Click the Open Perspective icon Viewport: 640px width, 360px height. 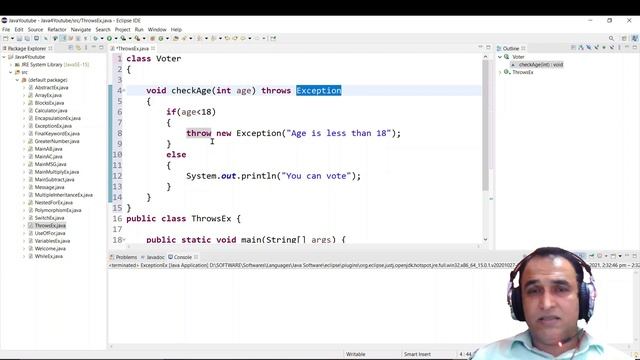624,38
